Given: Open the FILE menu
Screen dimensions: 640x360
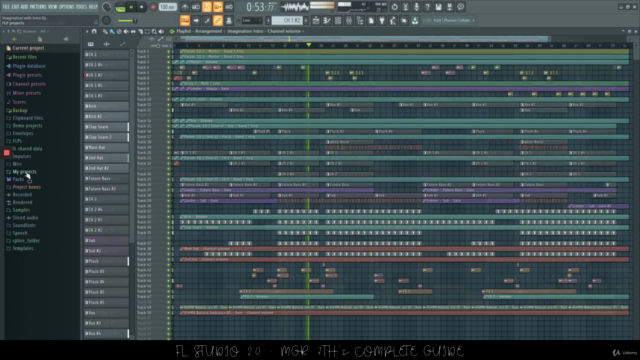Looking at the screenshot, I should (x=6, y=7).
